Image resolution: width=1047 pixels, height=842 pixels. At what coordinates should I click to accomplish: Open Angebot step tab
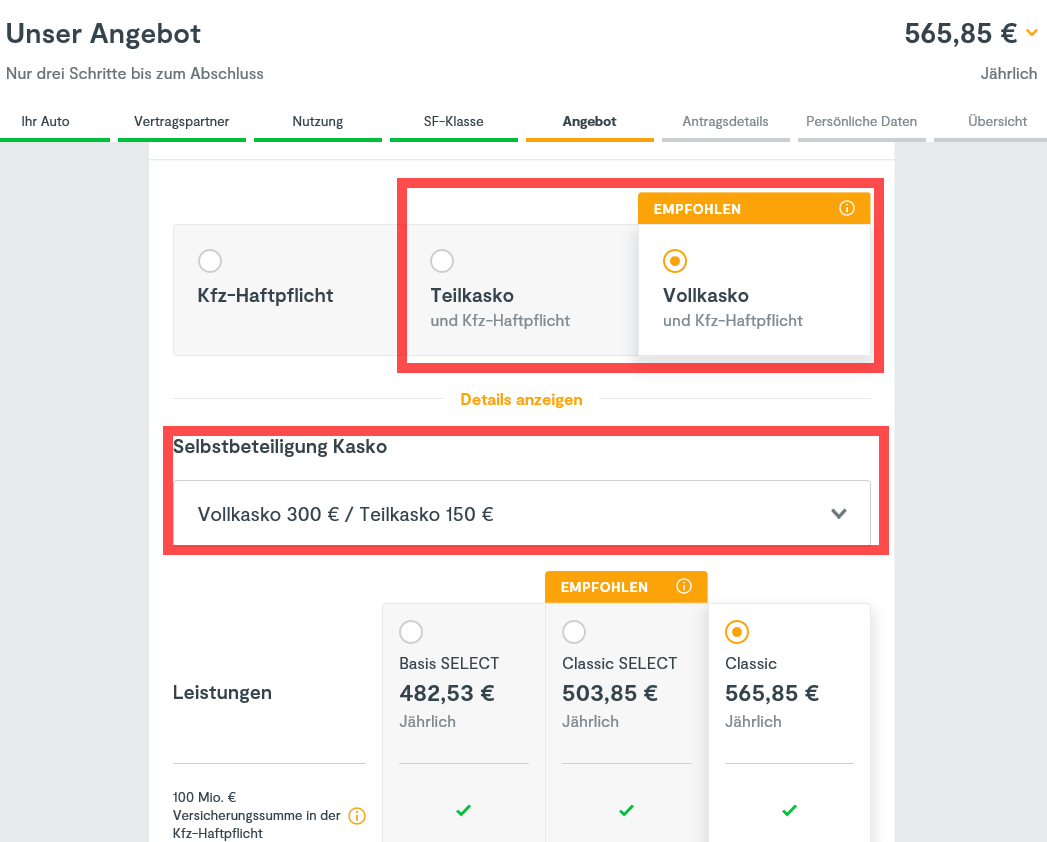click(x=590, y=122)
